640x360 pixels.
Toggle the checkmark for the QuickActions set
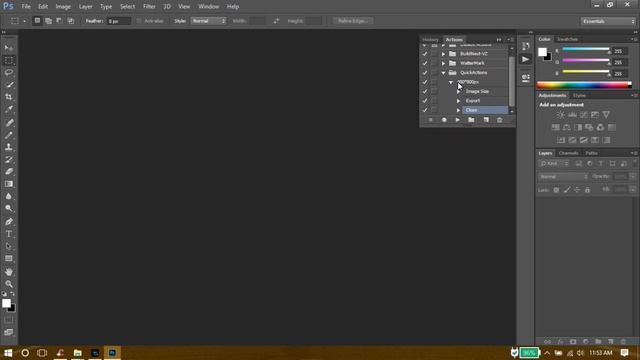click(425, 73)
